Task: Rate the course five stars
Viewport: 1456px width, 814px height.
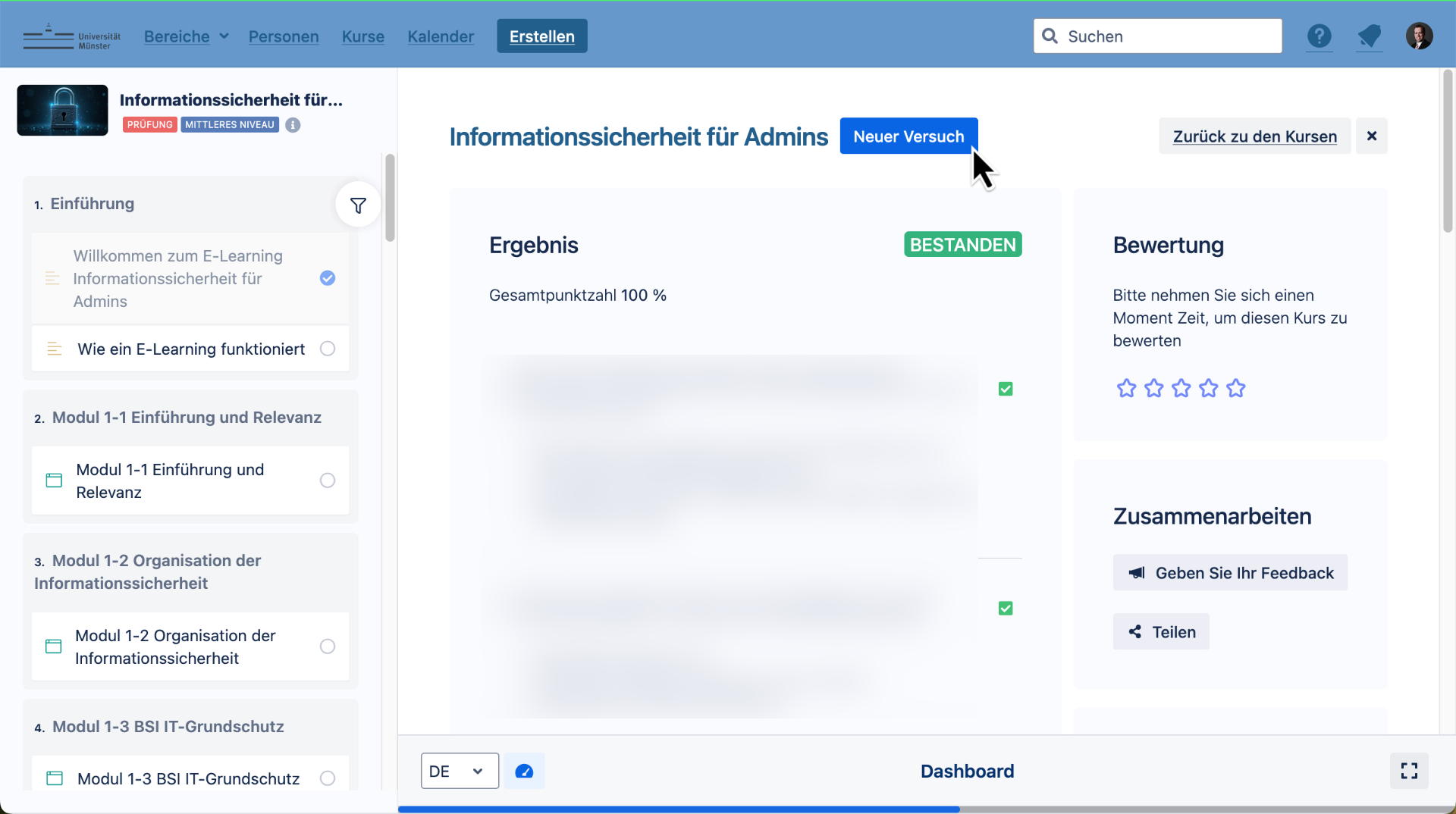Action: click(x=1235, y=389)
